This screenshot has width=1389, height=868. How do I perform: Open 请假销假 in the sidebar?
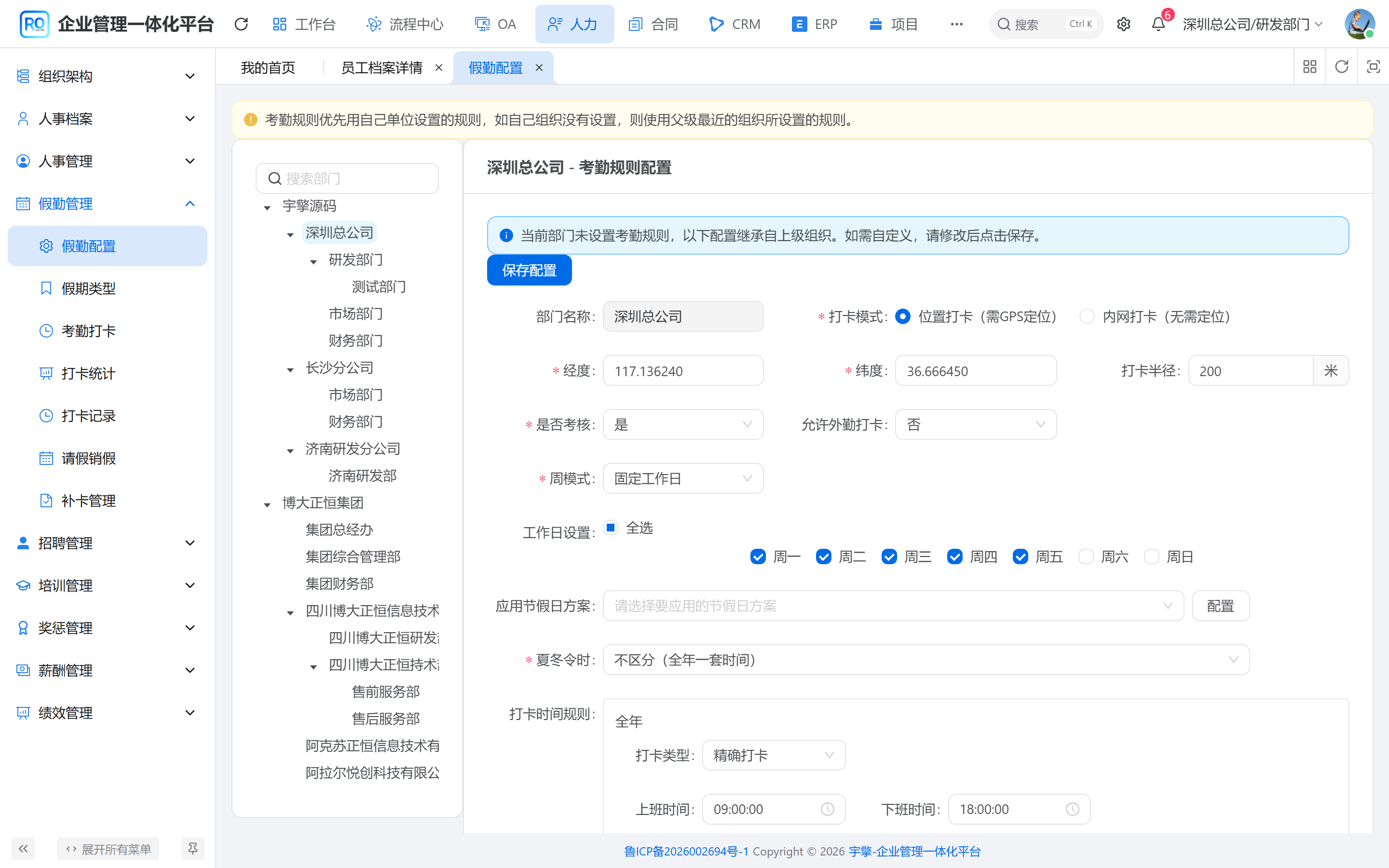click(x=108, y=458)
